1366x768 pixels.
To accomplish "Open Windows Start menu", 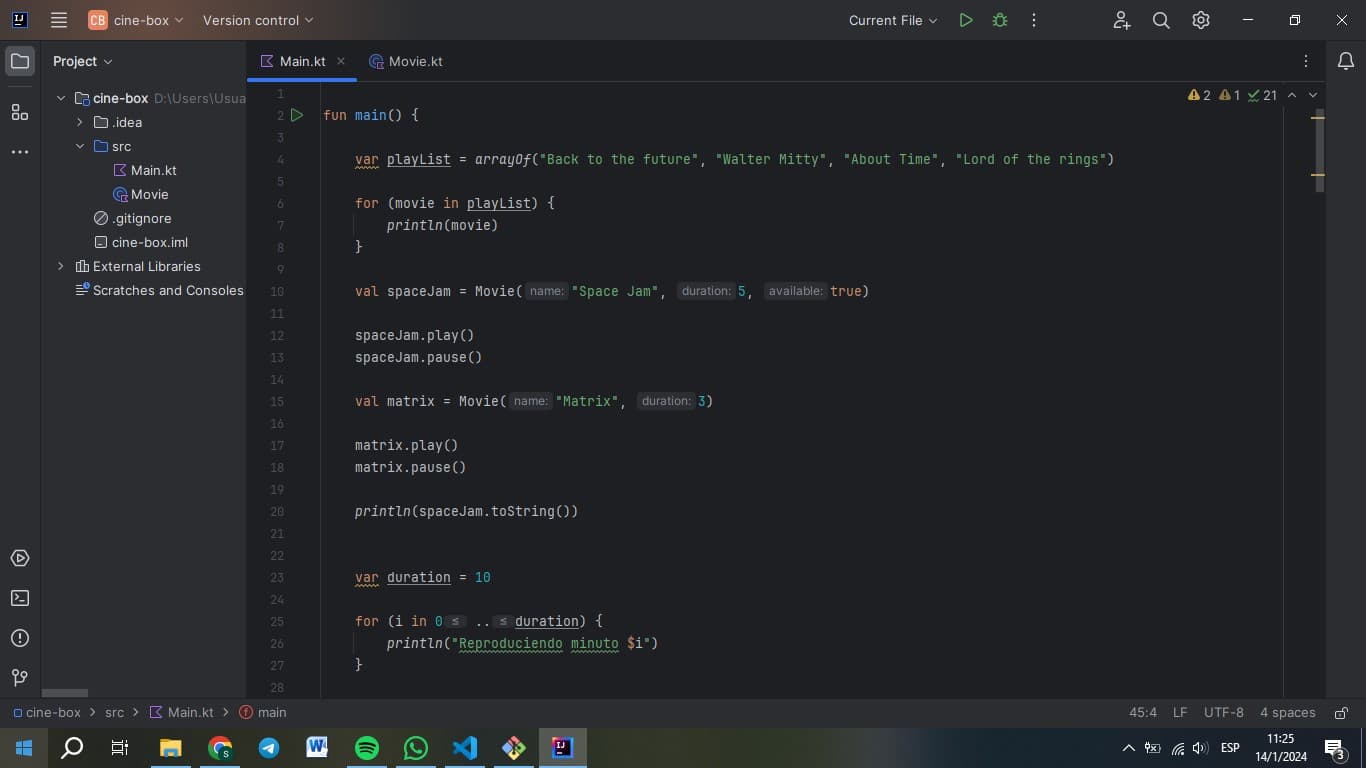I will [x=24, y=748].
